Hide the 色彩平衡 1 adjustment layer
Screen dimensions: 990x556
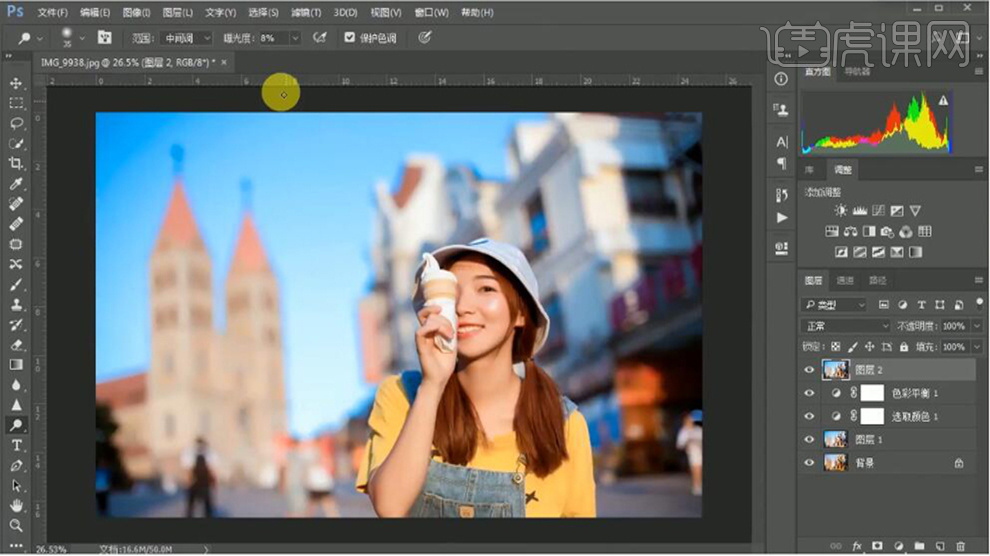[809, 393]
